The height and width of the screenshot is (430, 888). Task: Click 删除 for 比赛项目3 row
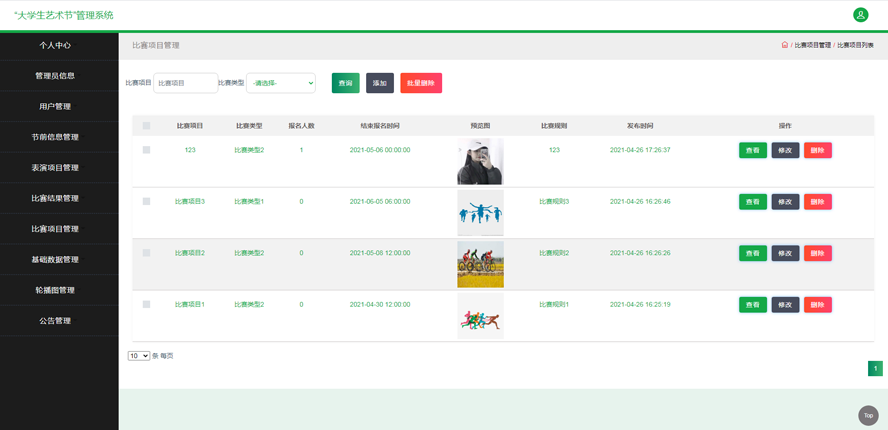(x=818, y=202)
